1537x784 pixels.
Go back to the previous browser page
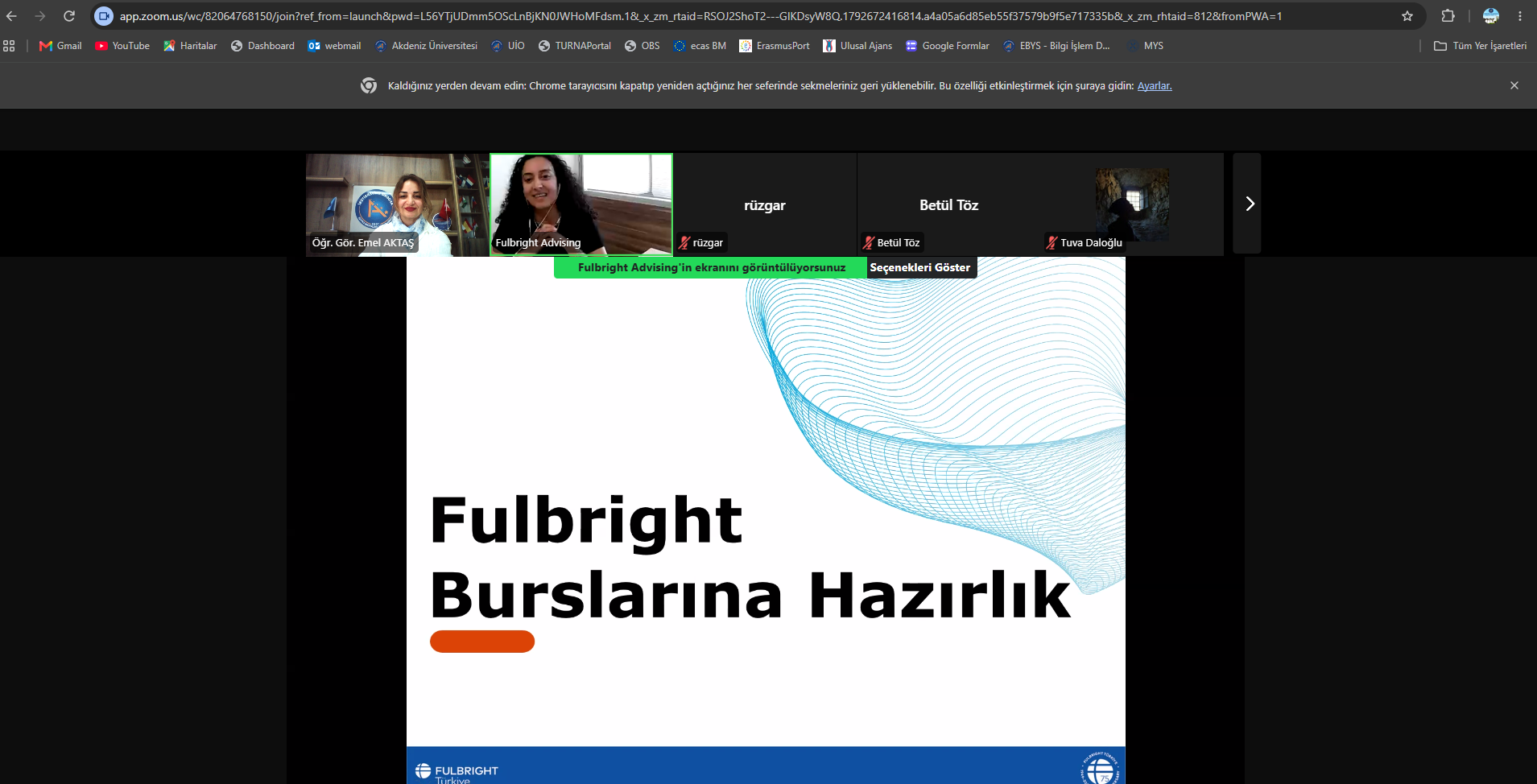pyautogui.click(x=11, y=16)
